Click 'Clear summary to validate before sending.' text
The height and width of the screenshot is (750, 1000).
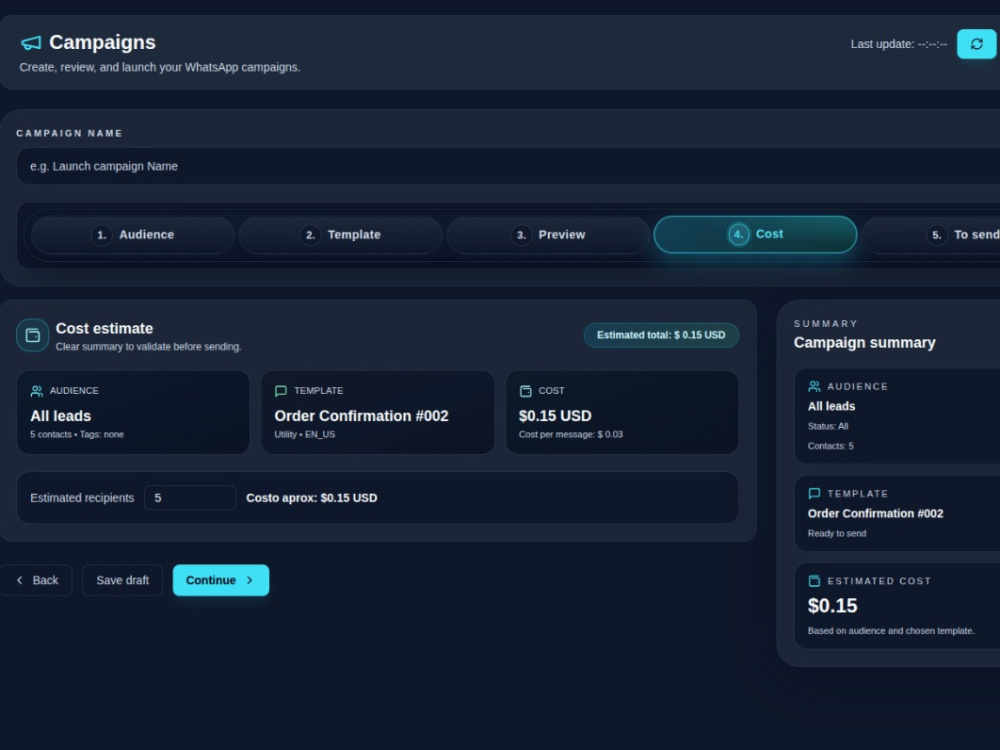(x=149, y=347)
